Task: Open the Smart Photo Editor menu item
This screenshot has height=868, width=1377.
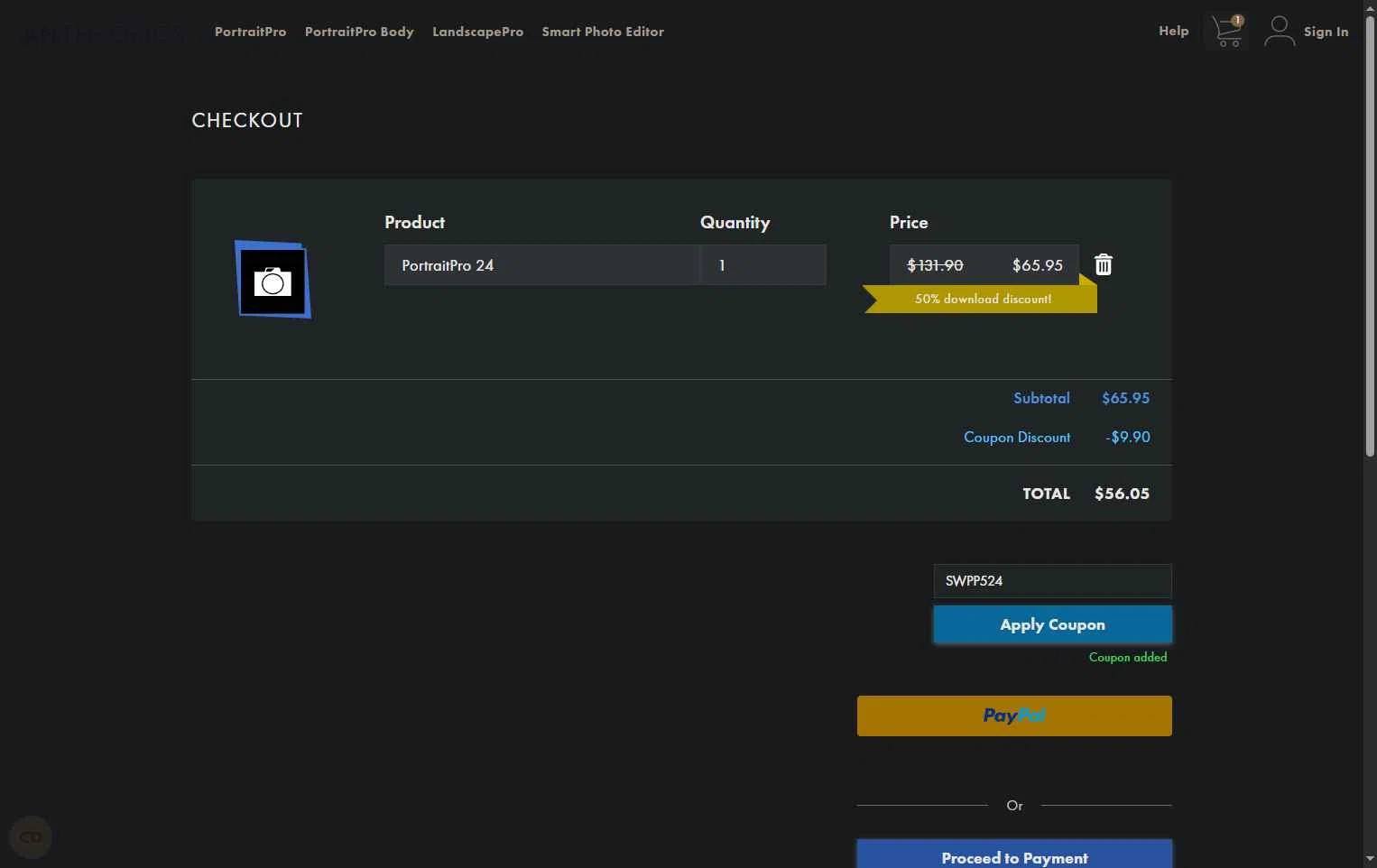Action: pos(603,32)
